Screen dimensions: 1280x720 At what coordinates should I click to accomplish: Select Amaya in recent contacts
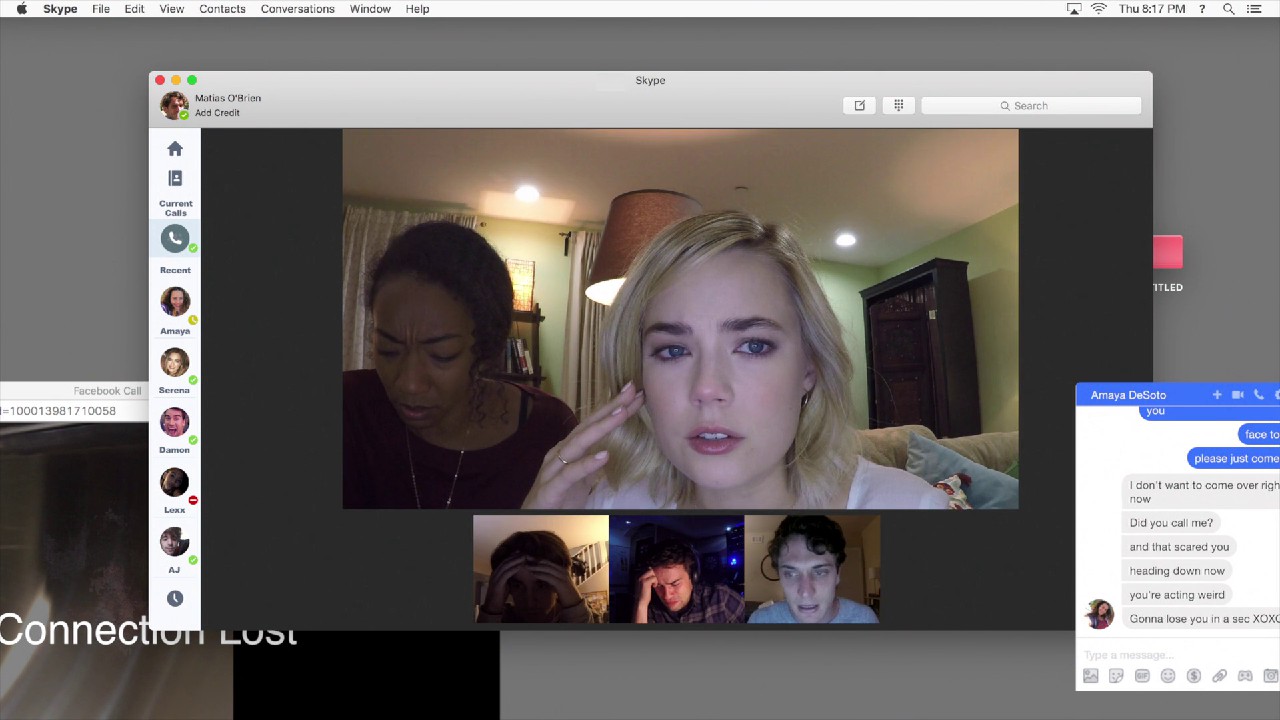(x=175, y=309)
